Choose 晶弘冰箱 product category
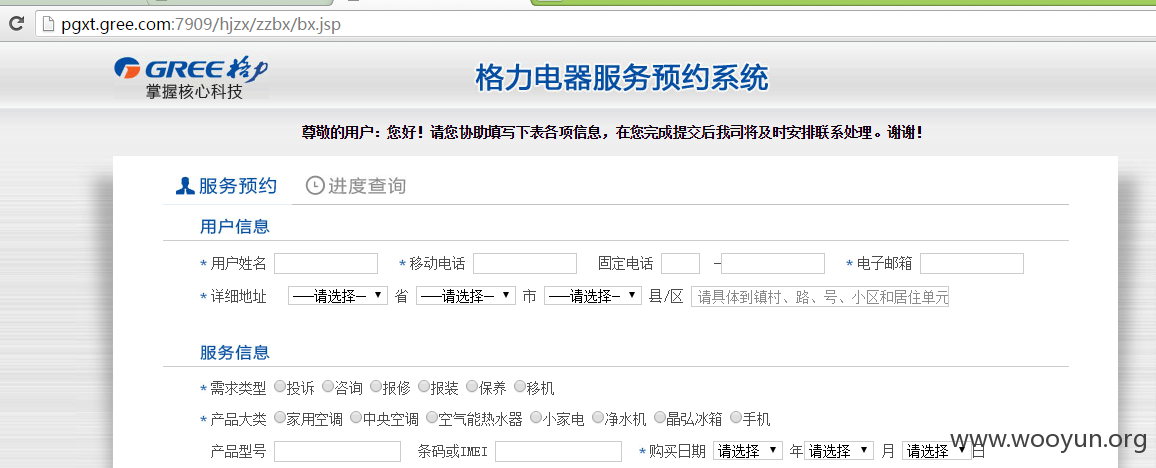The width and height of the screenshot is (1156, 468). pos(660,418)
